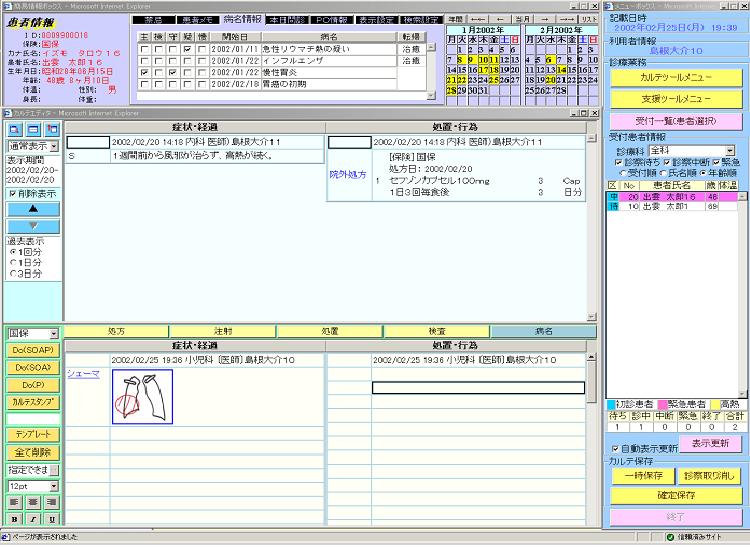Click the third window layout icon
Image resolution: width=750 pixels, height=547 pixels.
(50, 130)
